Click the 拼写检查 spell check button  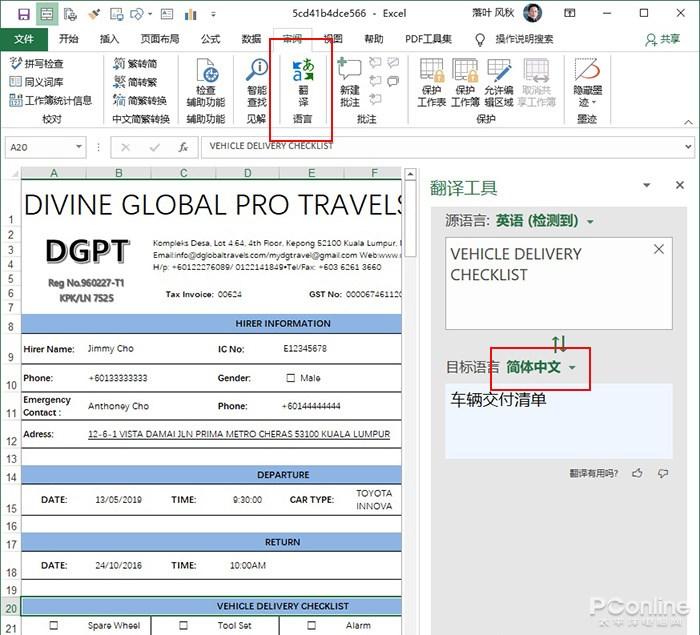pos(36,63)
